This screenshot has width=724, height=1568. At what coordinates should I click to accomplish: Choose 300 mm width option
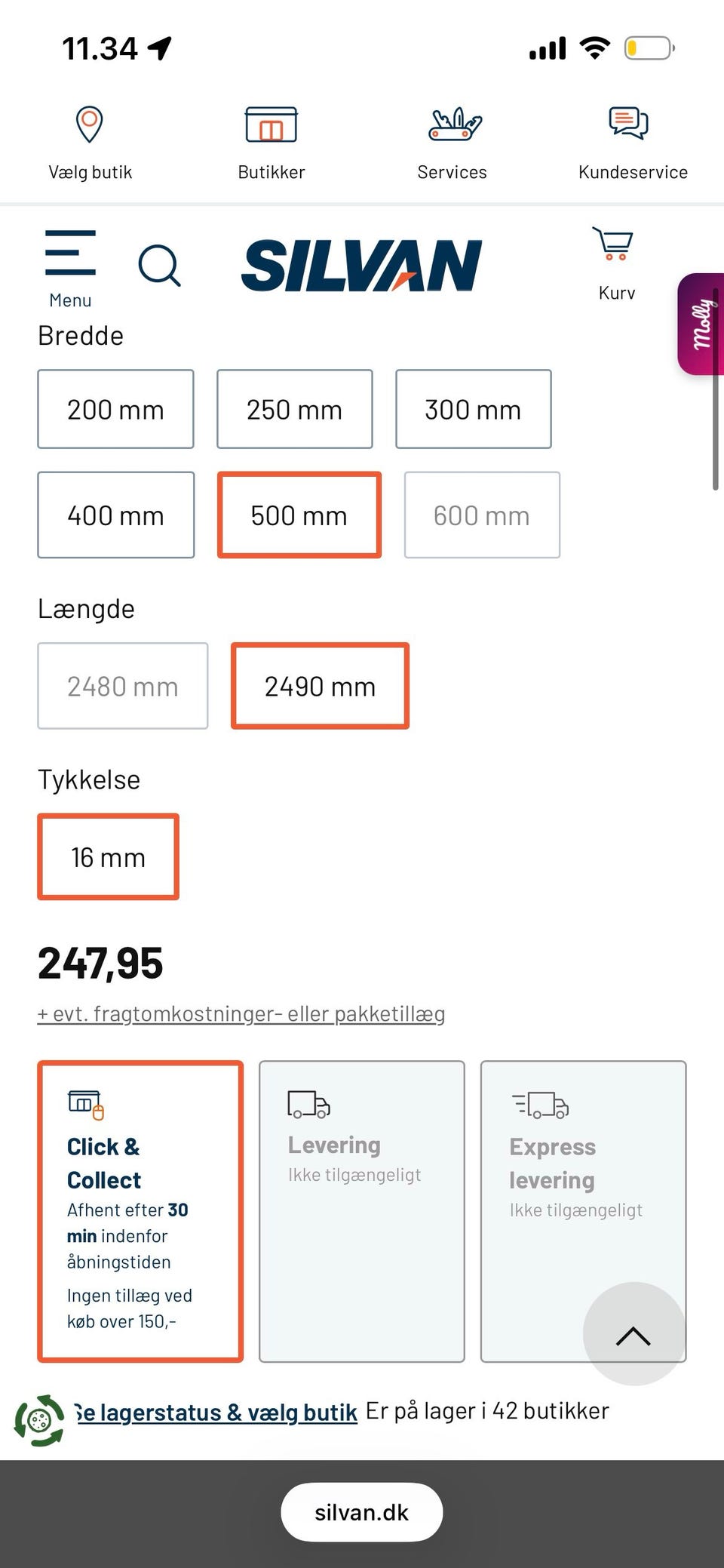[473, 410]
